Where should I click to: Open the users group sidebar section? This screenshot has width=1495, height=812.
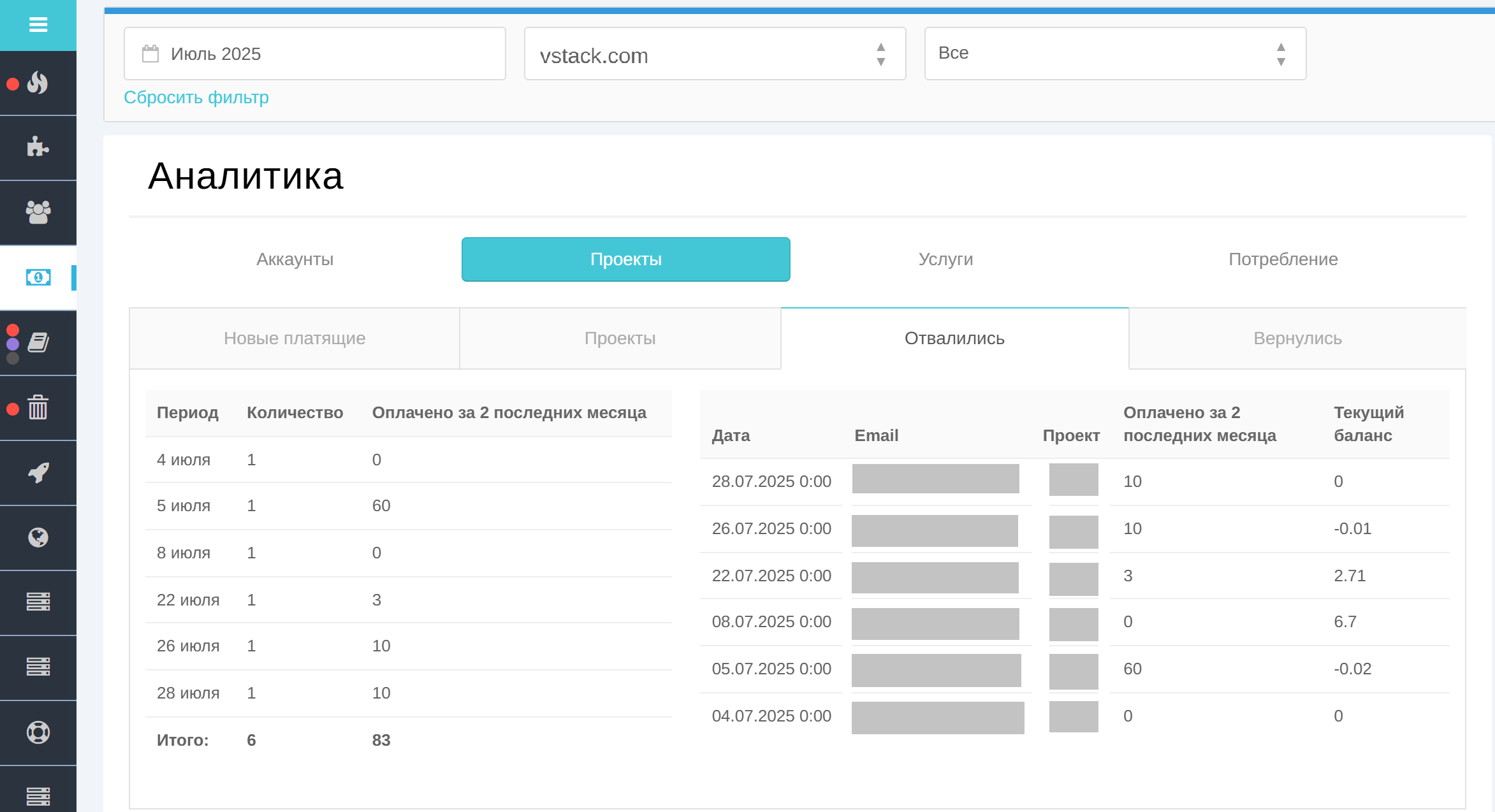38,212
